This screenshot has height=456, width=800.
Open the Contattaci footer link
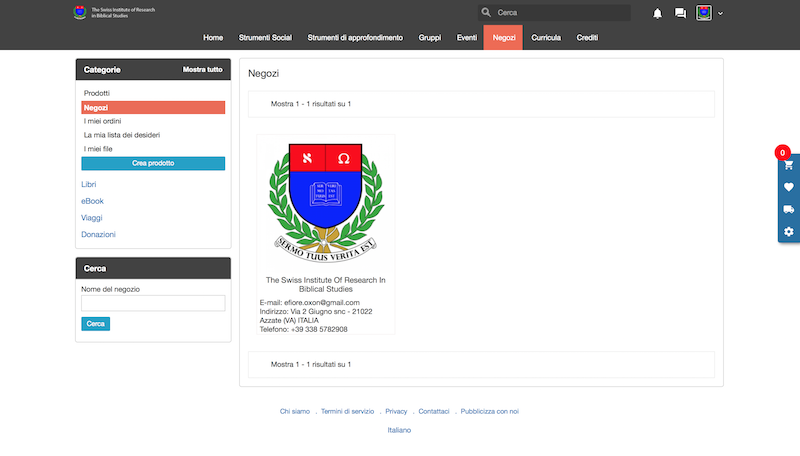[434, 412]
